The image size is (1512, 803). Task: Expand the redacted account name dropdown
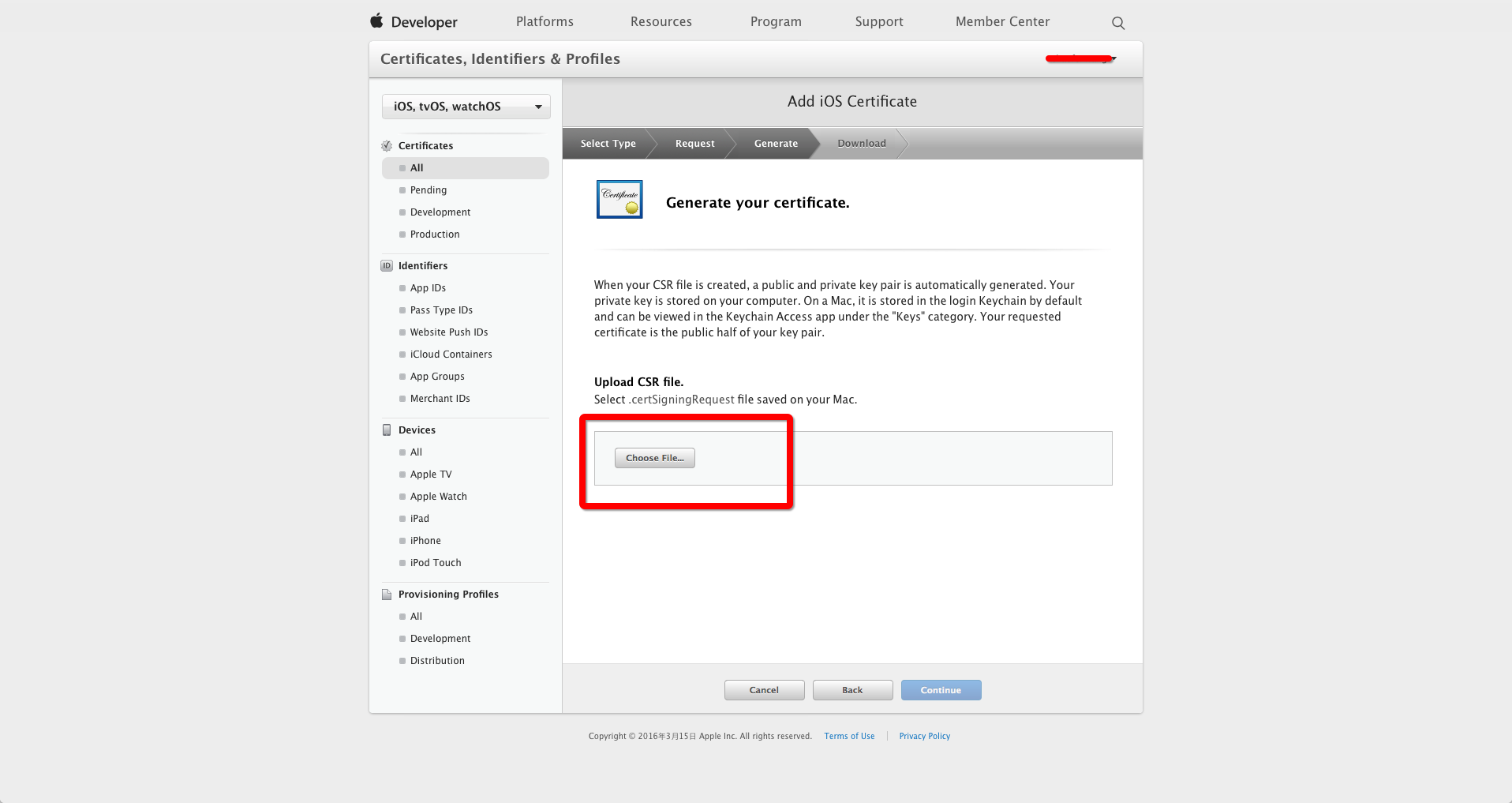click(1081, 58)
